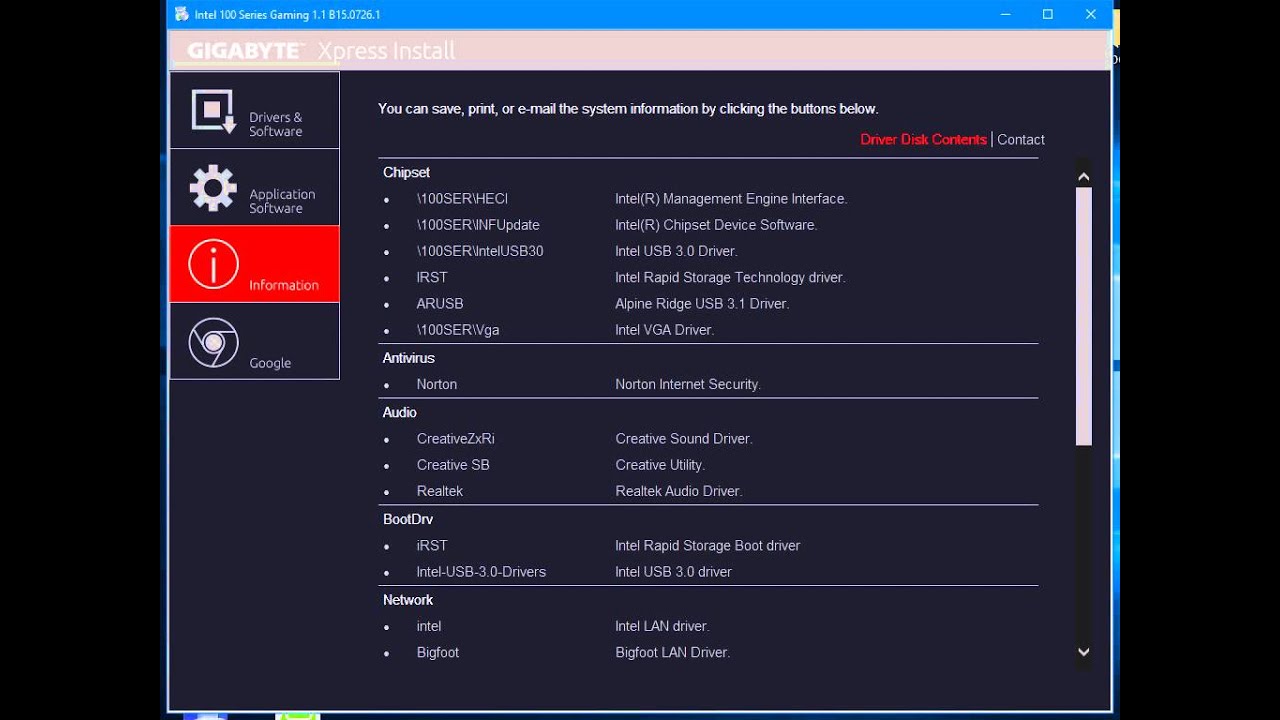Click Norton Internet Security description

(x=688, y=384)
